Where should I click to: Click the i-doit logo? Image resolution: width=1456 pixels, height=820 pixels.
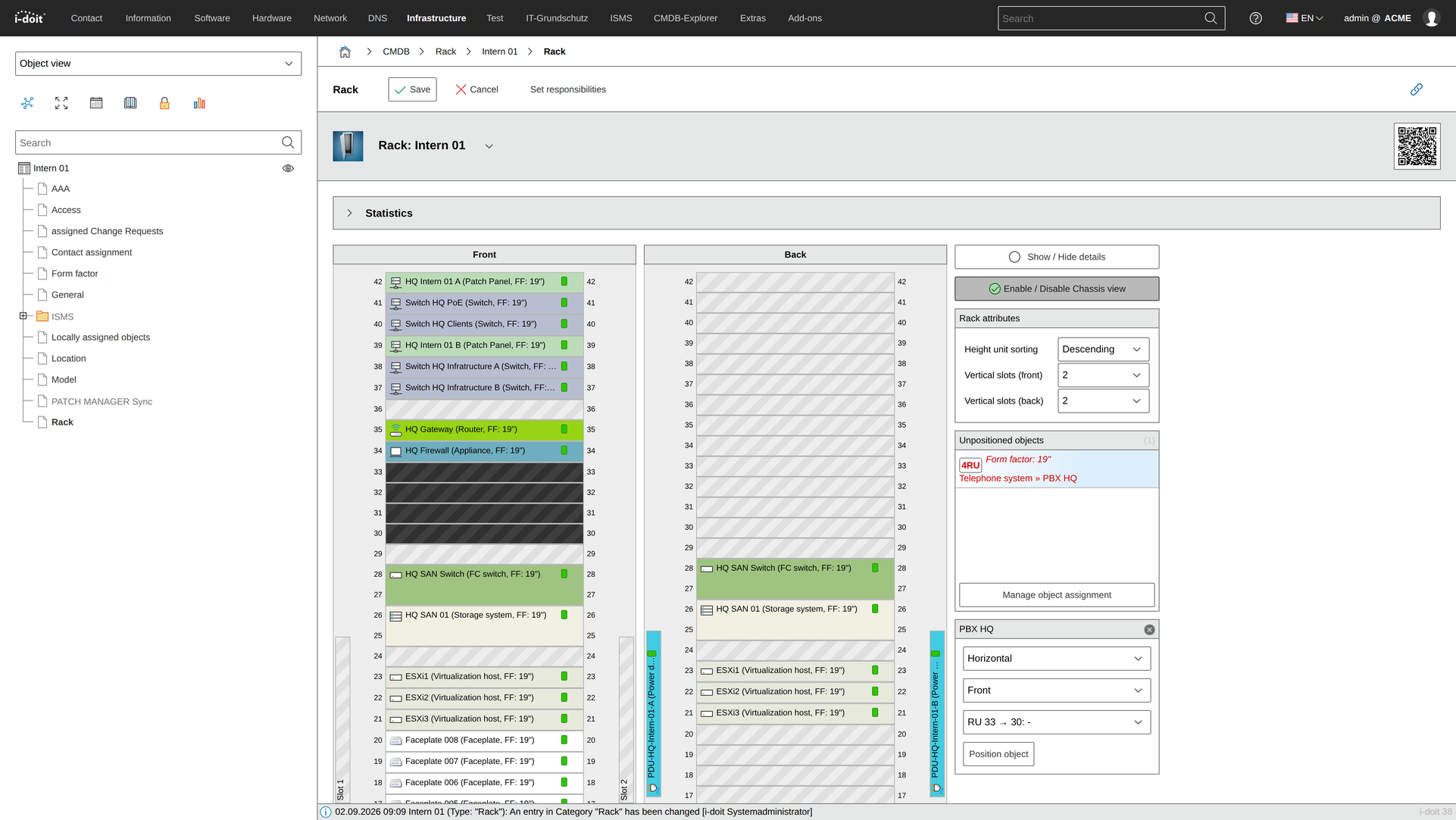tap(30, 17)
